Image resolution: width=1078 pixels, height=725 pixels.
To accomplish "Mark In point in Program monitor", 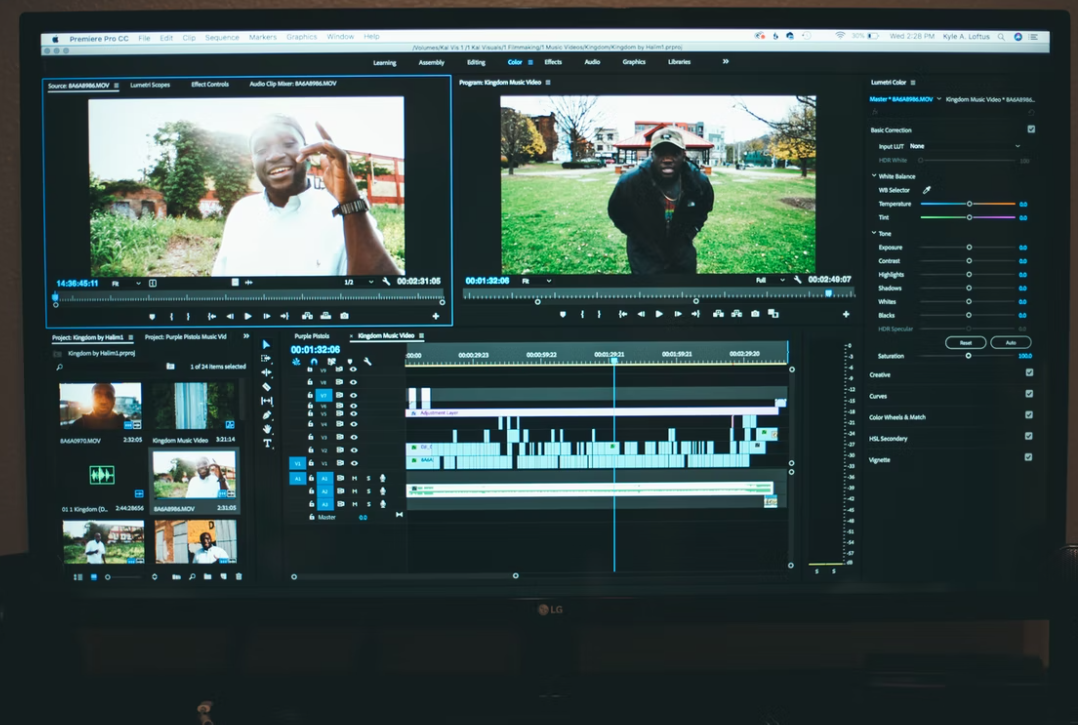I will [582, 314].
